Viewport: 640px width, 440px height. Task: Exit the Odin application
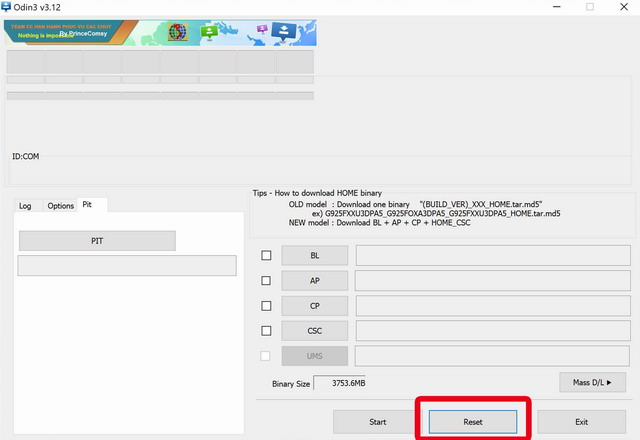[x=582, y=422]
